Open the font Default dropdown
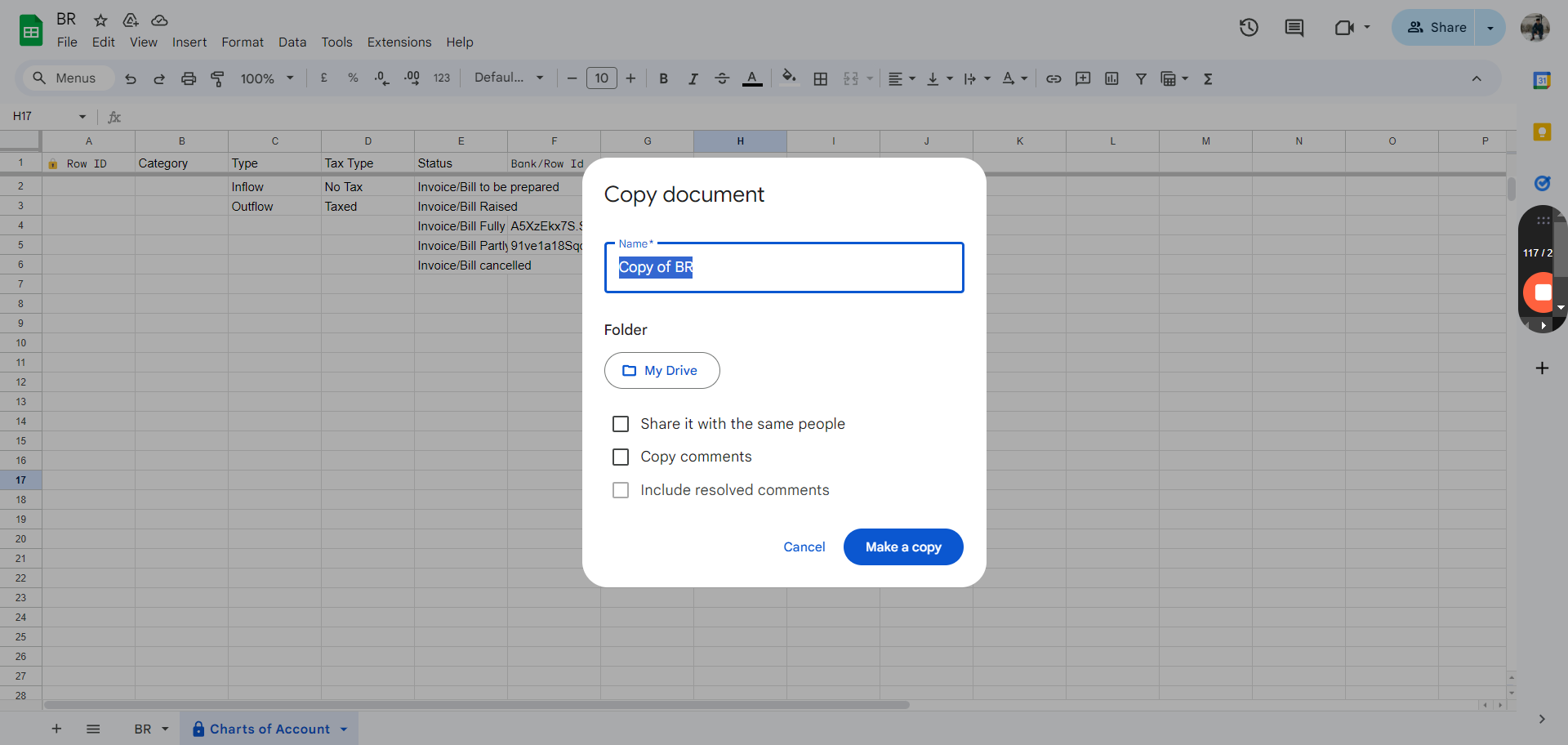Image resolution: width=1568 pixels, height=745 pixels. coord(509,78)
